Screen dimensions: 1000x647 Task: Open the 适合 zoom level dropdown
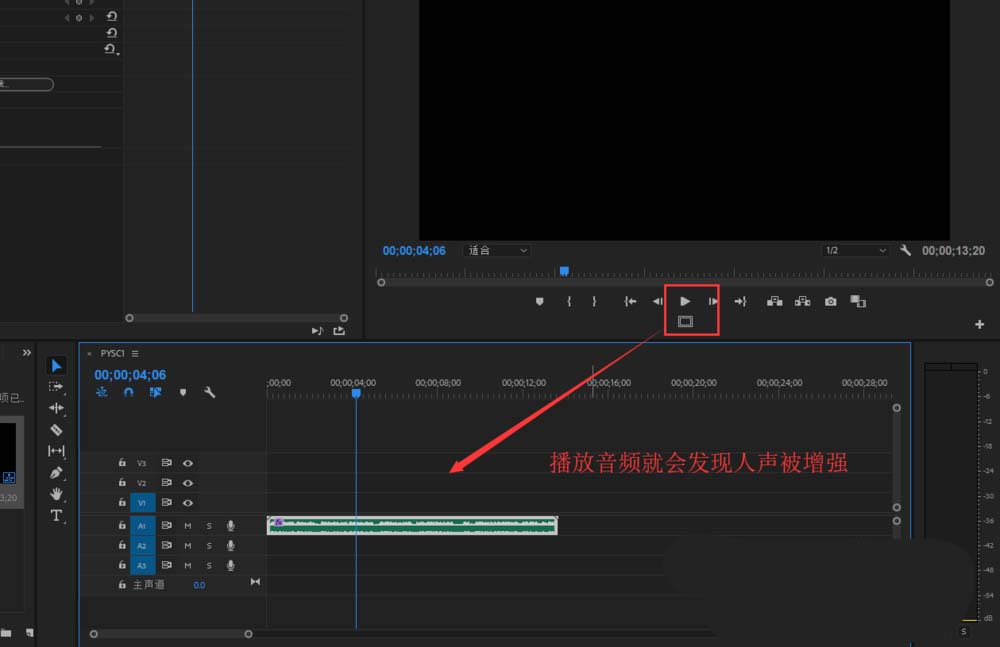pos(497,250)
